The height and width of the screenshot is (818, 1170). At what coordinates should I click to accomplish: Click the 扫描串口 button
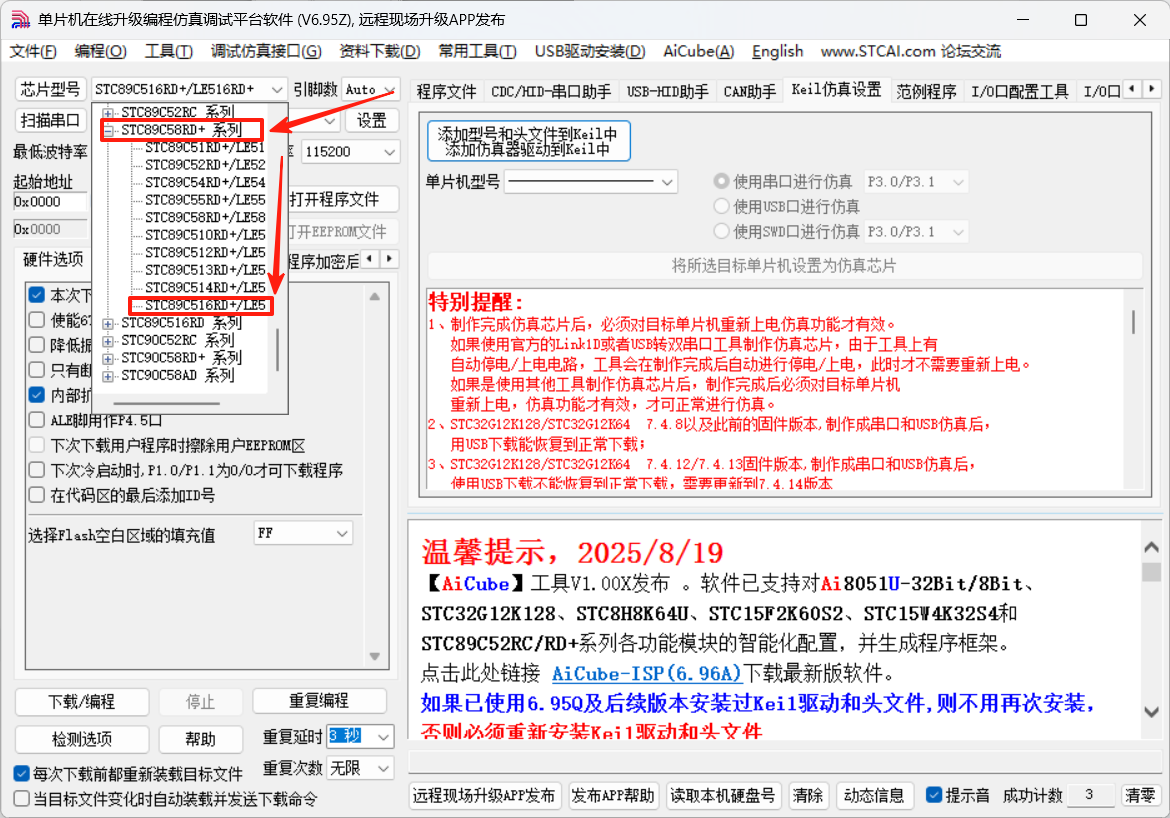click(x=50, y=120)
